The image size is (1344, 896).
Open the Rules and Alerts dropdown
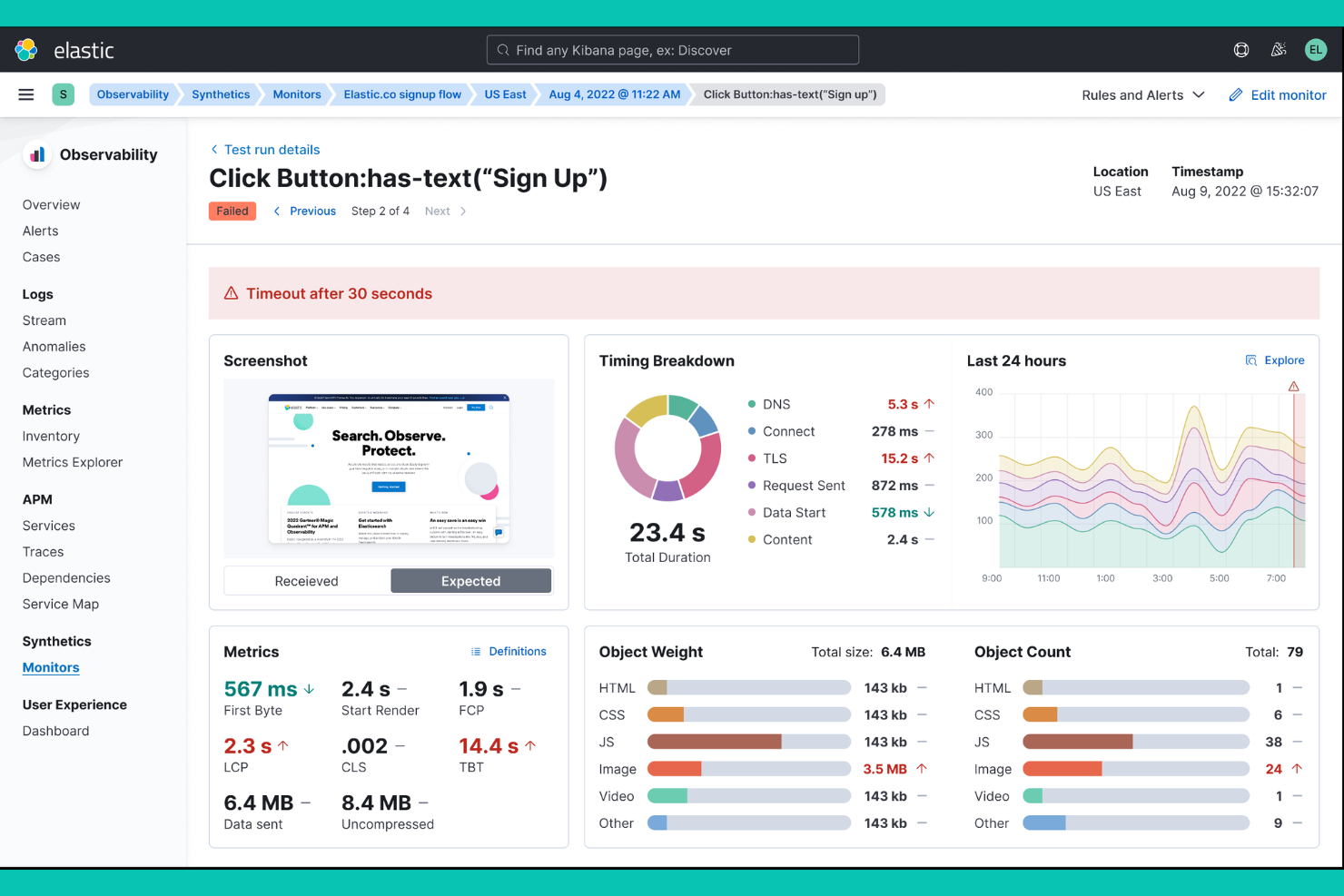click(x=1142, y=94)
